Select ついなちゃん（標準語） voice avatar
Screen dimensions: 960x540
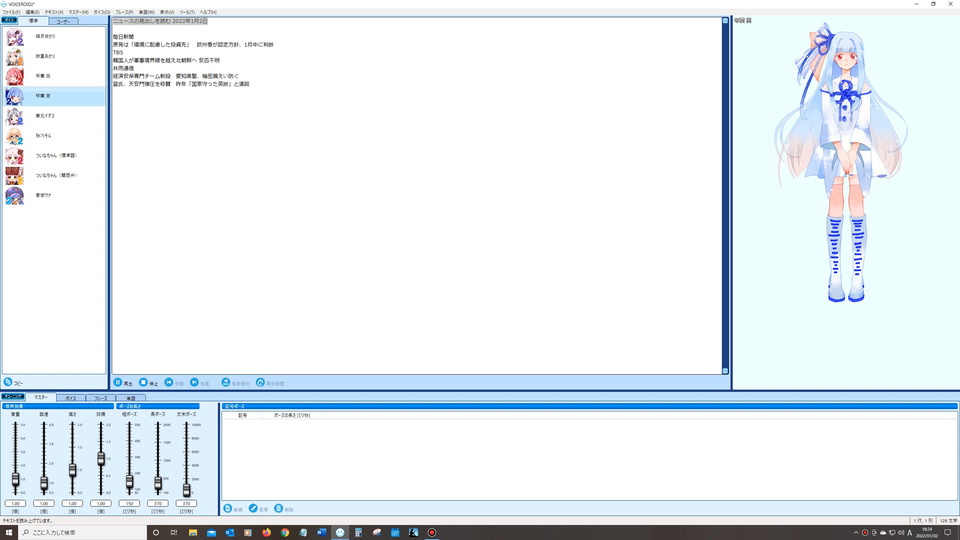pyautogui.click(x=15, y=156)
